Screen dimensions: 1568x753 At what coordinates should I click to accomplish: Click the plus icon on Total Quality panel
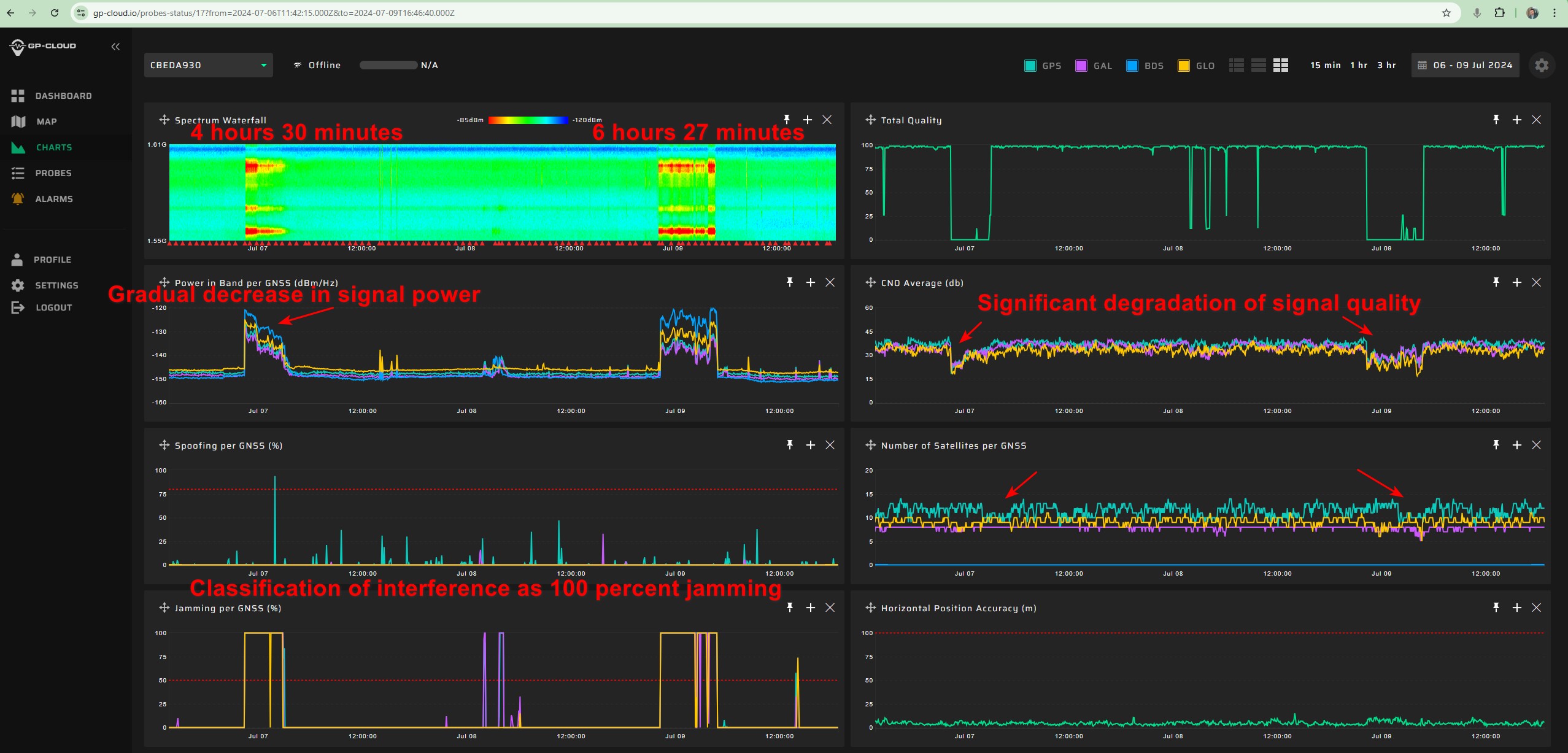pos(1516,120)
